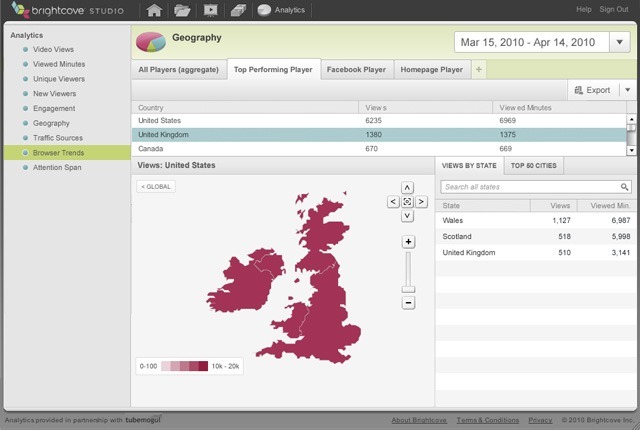Expand the Export options arrow
Image resolution: width=640 pixels, height=430 pixels.
(628, 90)
